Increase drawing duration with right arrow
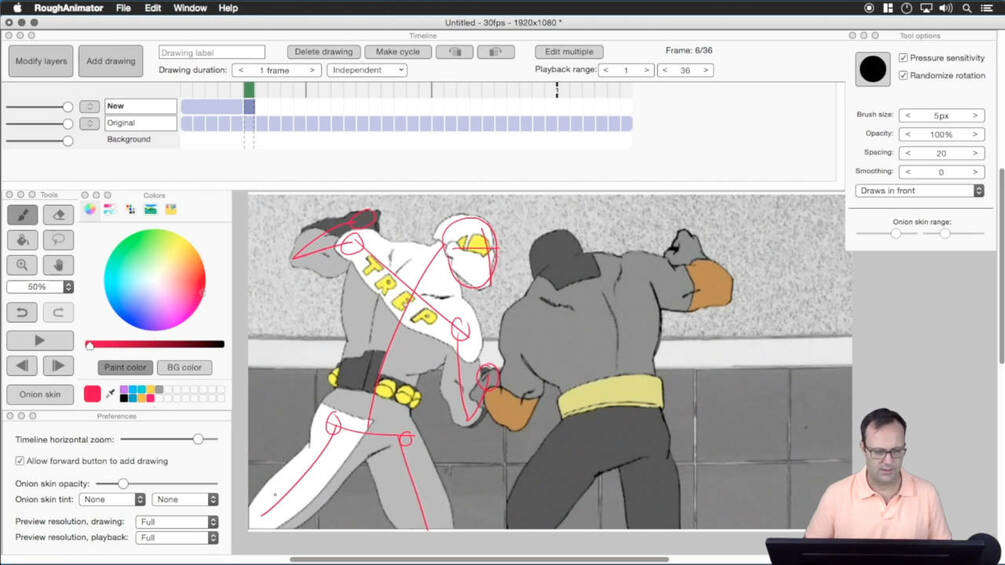1005x565 pixels. 312,70
